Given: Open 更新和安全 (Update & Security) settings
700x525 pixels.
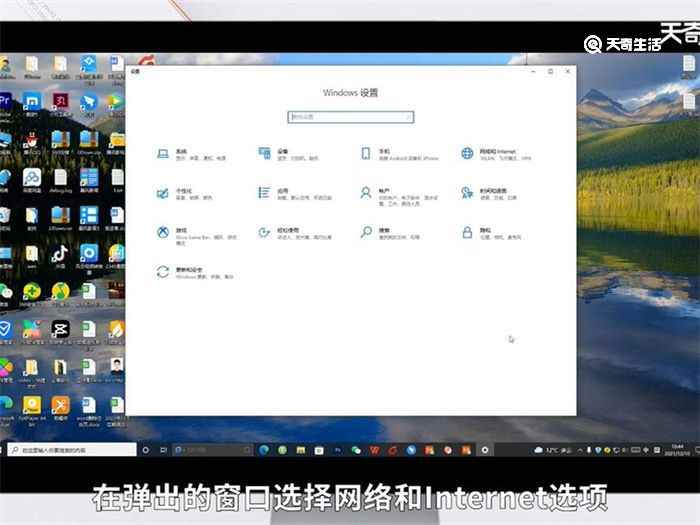Looking at the screenshot, I should (194, 273).
